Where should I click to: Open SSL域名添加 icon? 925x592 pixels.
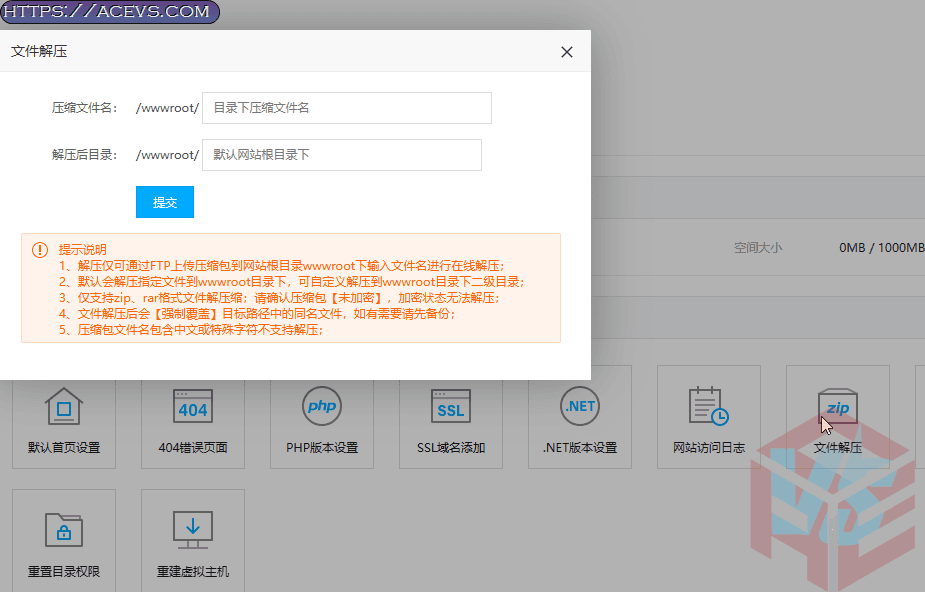451,406
